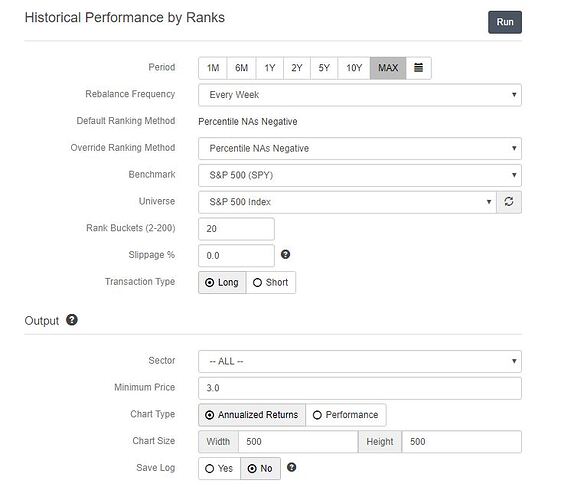The image size is (574, 500).
Task: Click the 'Percentile NAs Negative' default method text
Action: pos(247,122)
